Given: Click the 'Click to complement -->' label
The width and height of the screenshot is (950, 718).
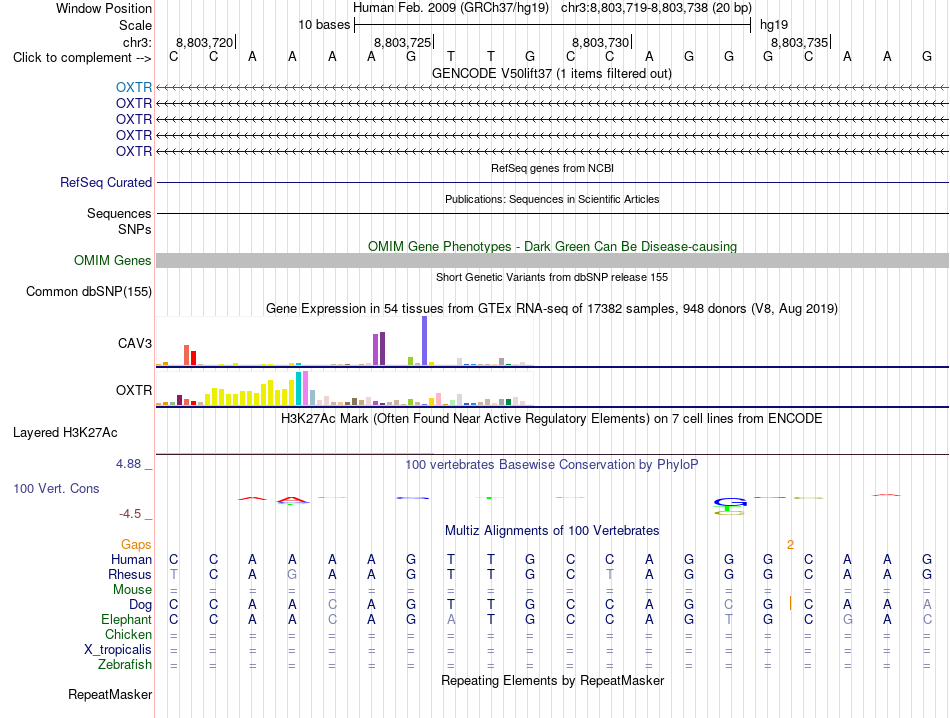Looking at the screenshot, I should pyautogui.click(x=82, y=58).
